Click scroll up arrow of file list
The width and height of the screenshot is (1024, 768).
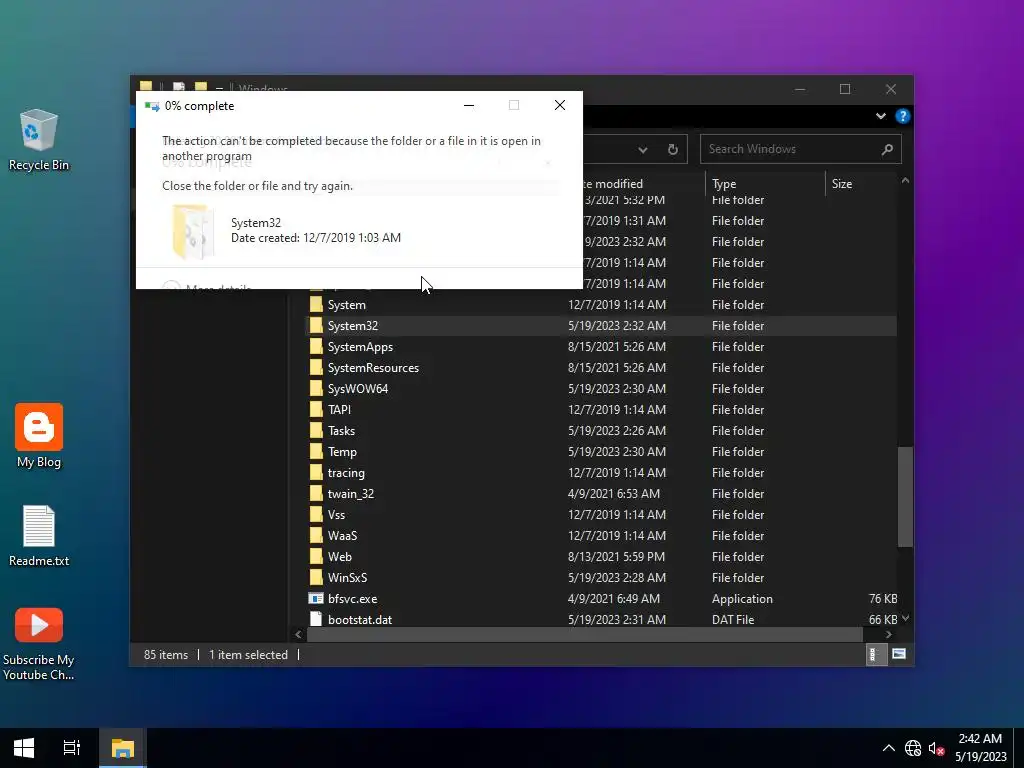pos(905,181)
